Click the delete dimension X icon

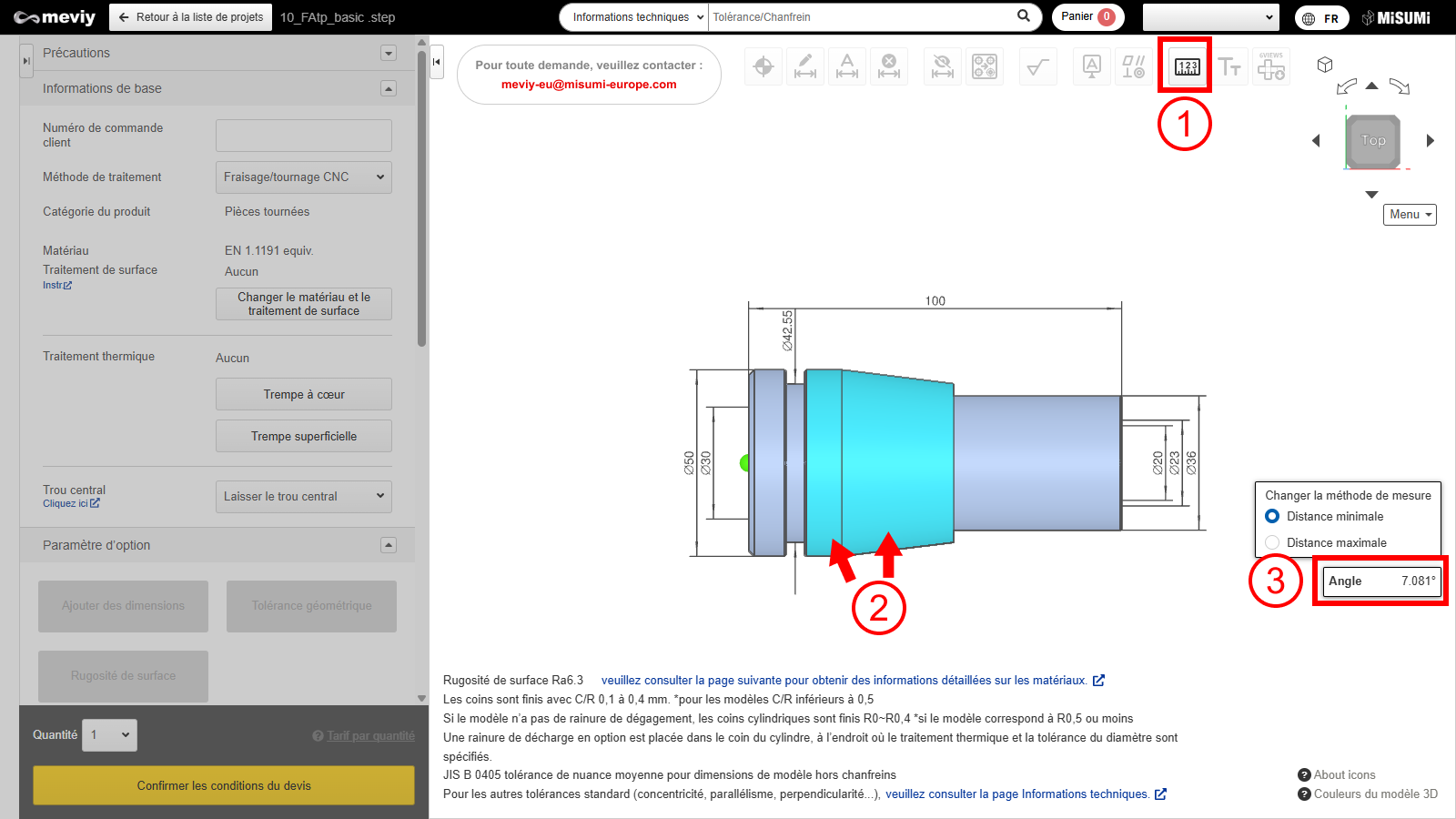tap(889, 66)
